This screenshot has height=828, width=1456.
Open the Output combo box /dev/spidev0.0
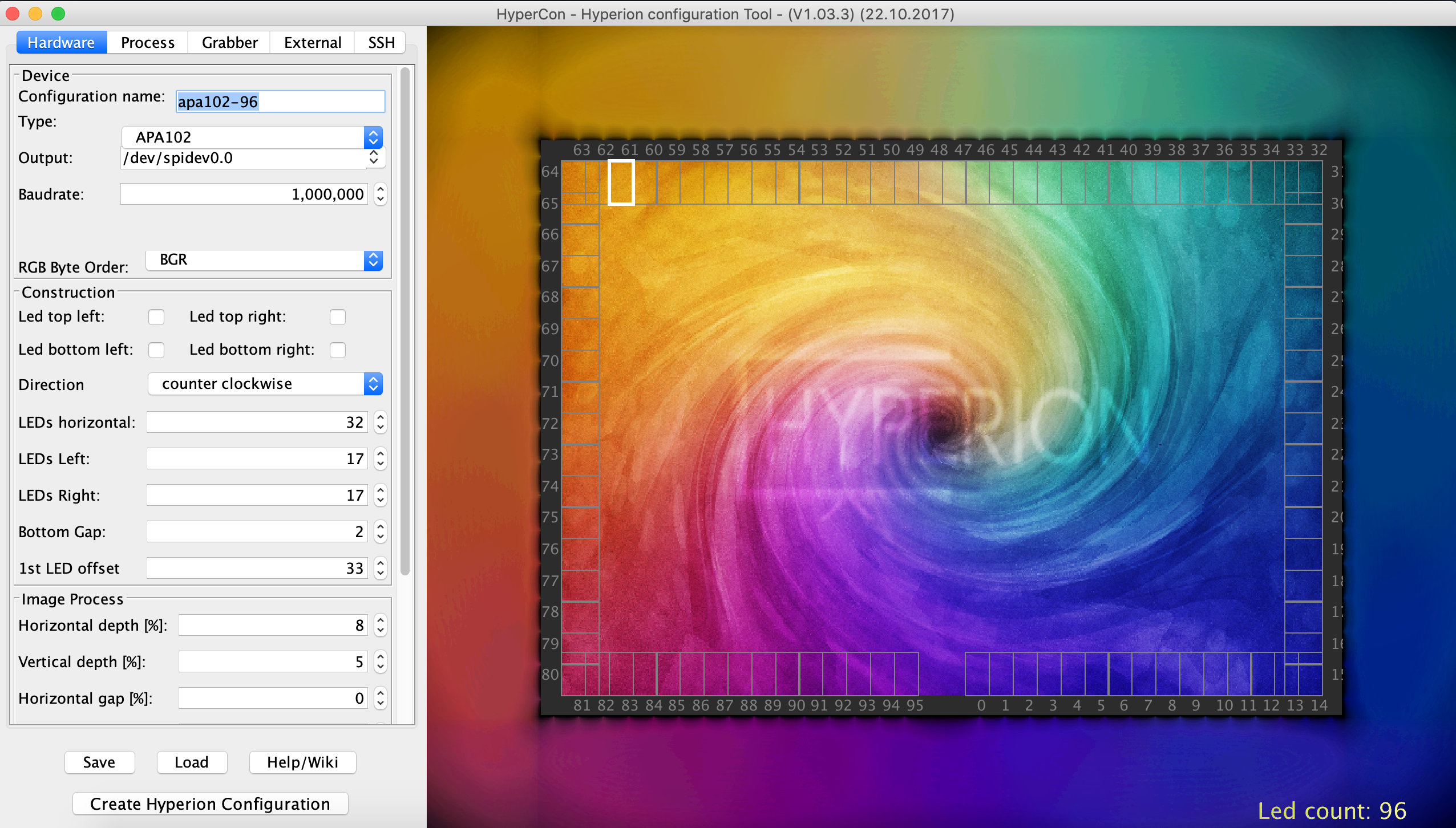253,158
